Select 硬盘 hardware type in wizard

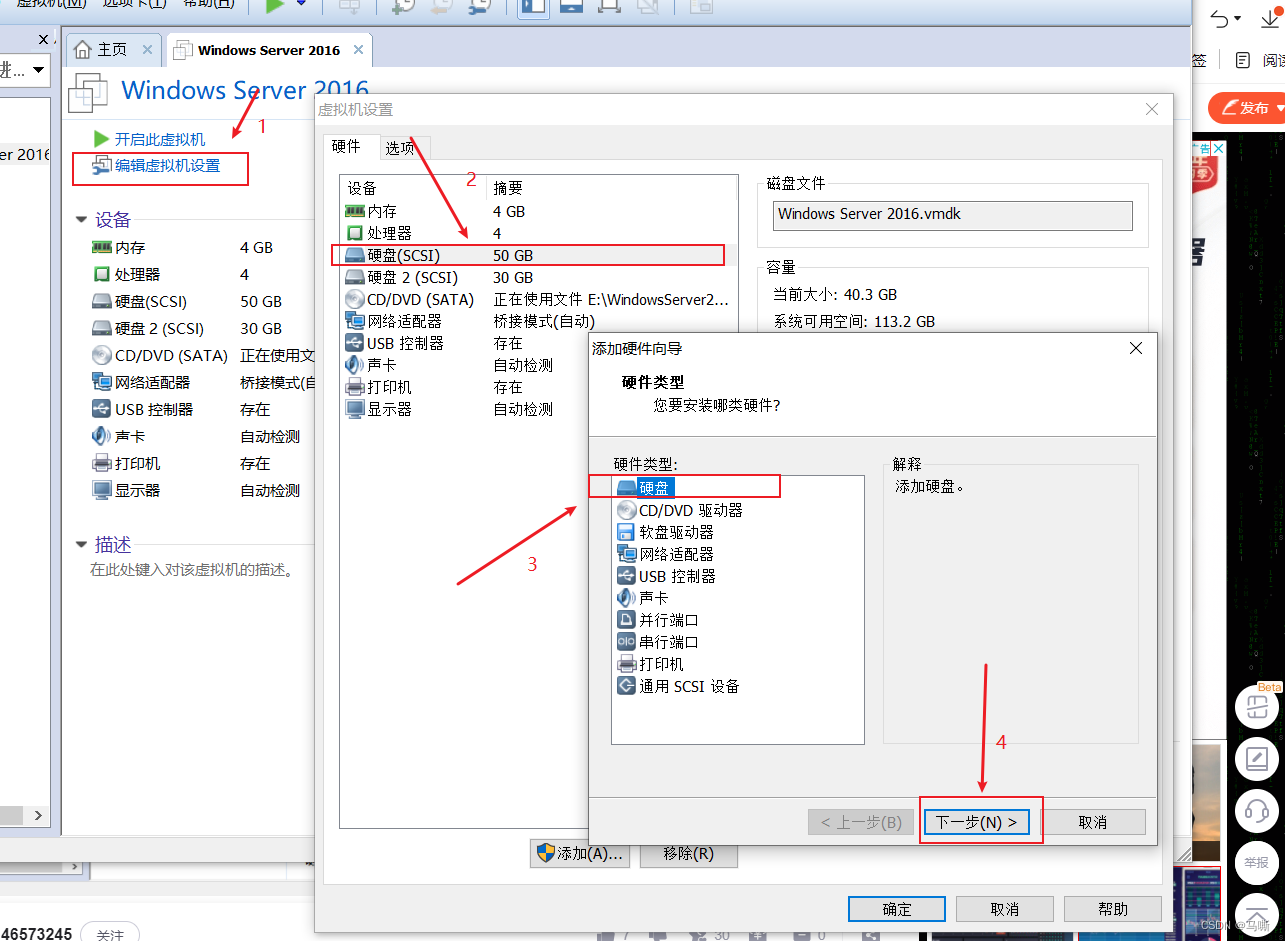pyautogui.click(x=645, y=488)
